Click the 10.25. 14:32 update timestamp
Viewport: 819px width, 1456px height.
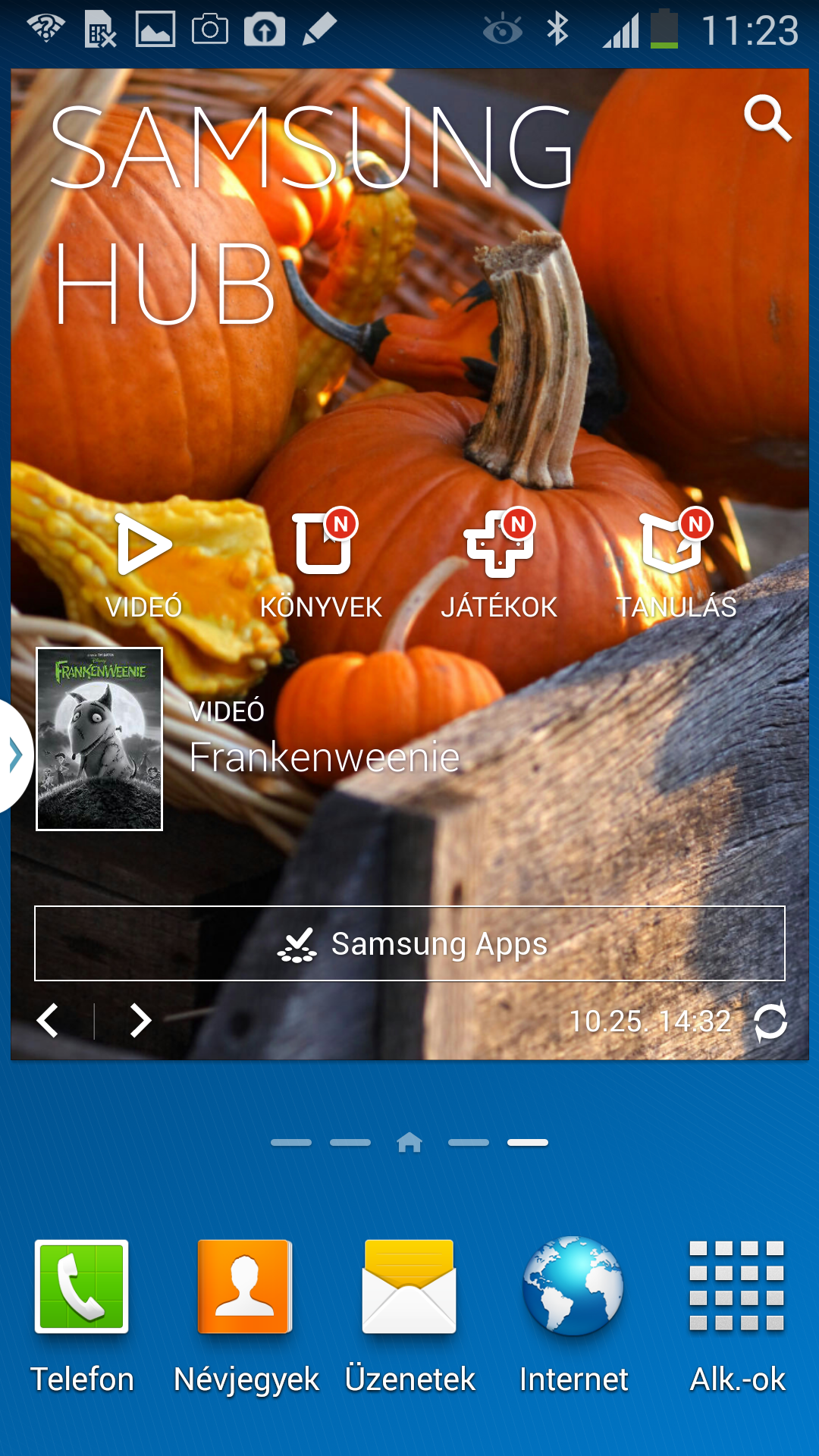[x=651, y=1021]
